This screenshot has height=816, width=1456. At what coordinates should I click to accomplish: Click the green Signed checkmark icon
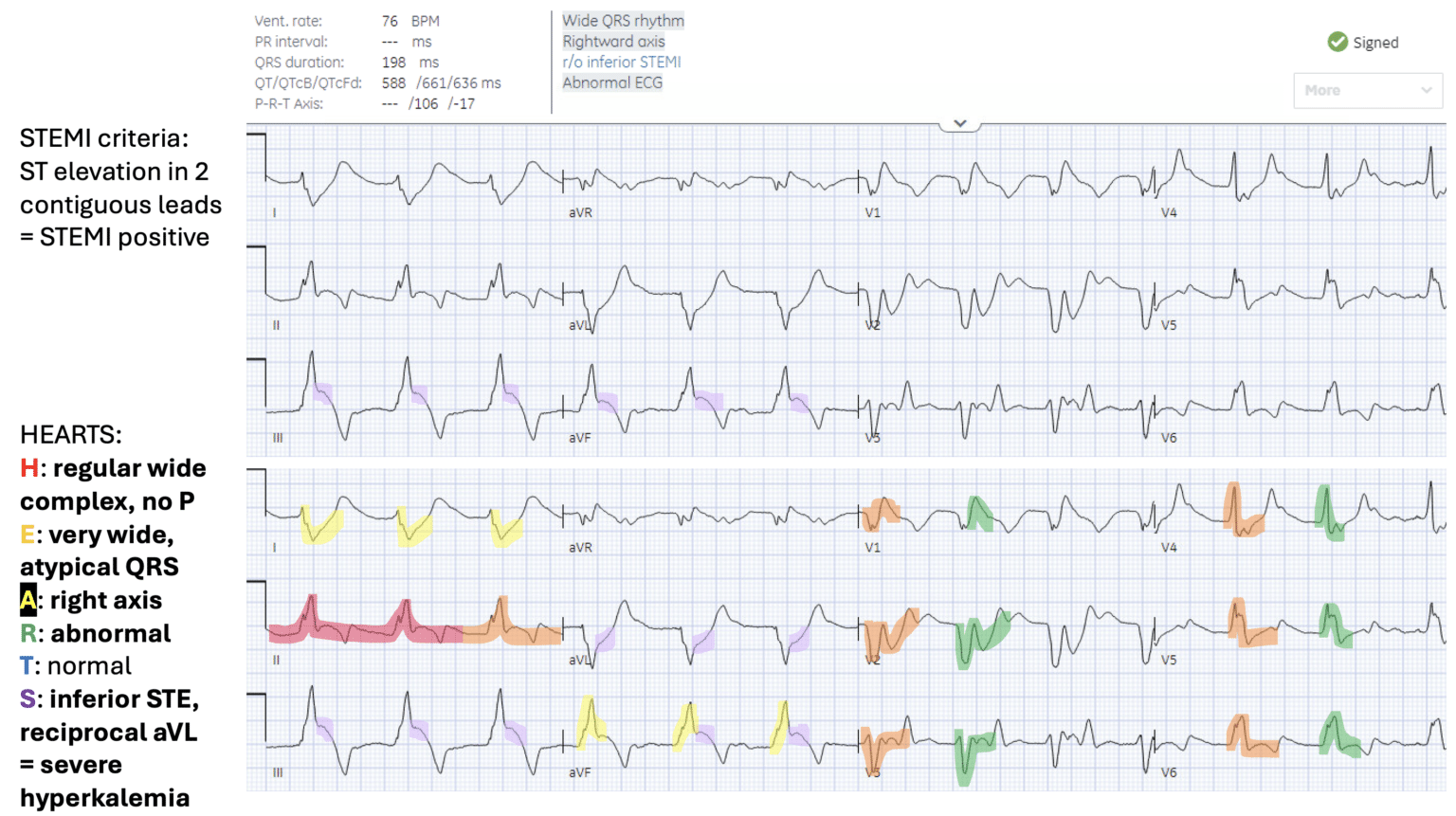(1338, 42)
